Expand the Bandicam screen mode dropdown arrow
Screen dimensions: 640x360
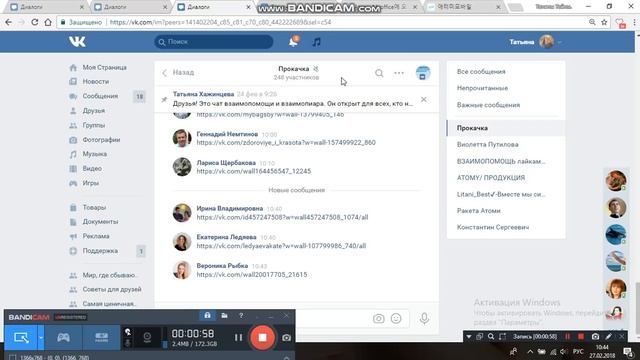41,338
